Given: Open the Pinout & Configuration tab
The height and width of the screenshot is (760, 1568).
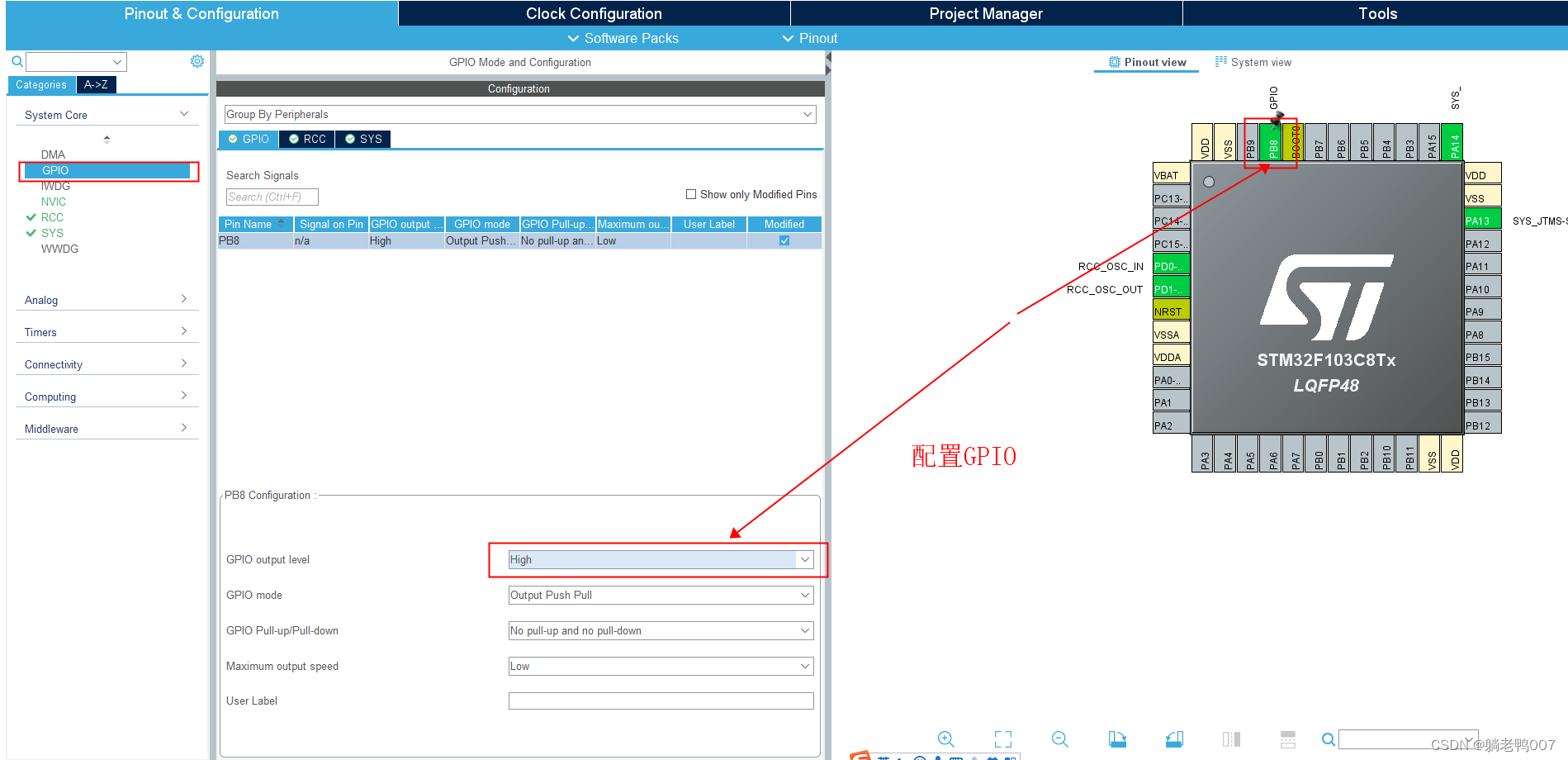Looking at the screenshot, I should click(x=201, y=13).
